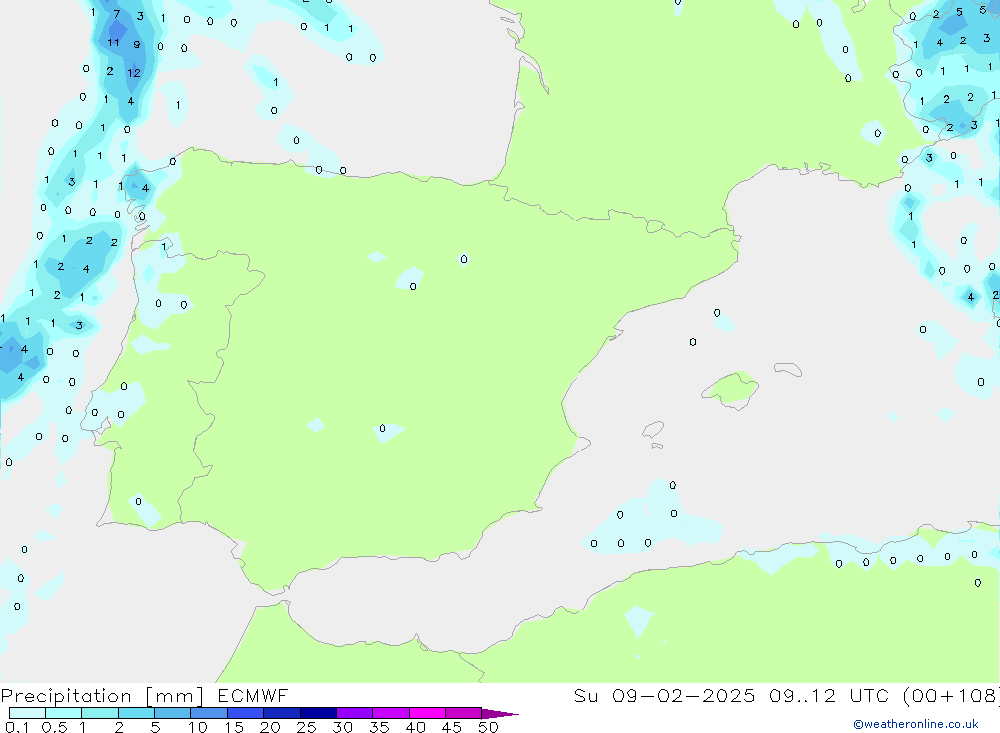Image resolution: width=1000 pixels, height=733 pixels.
Task: Click the "40" legend scale label
Action: coord(415,727)
